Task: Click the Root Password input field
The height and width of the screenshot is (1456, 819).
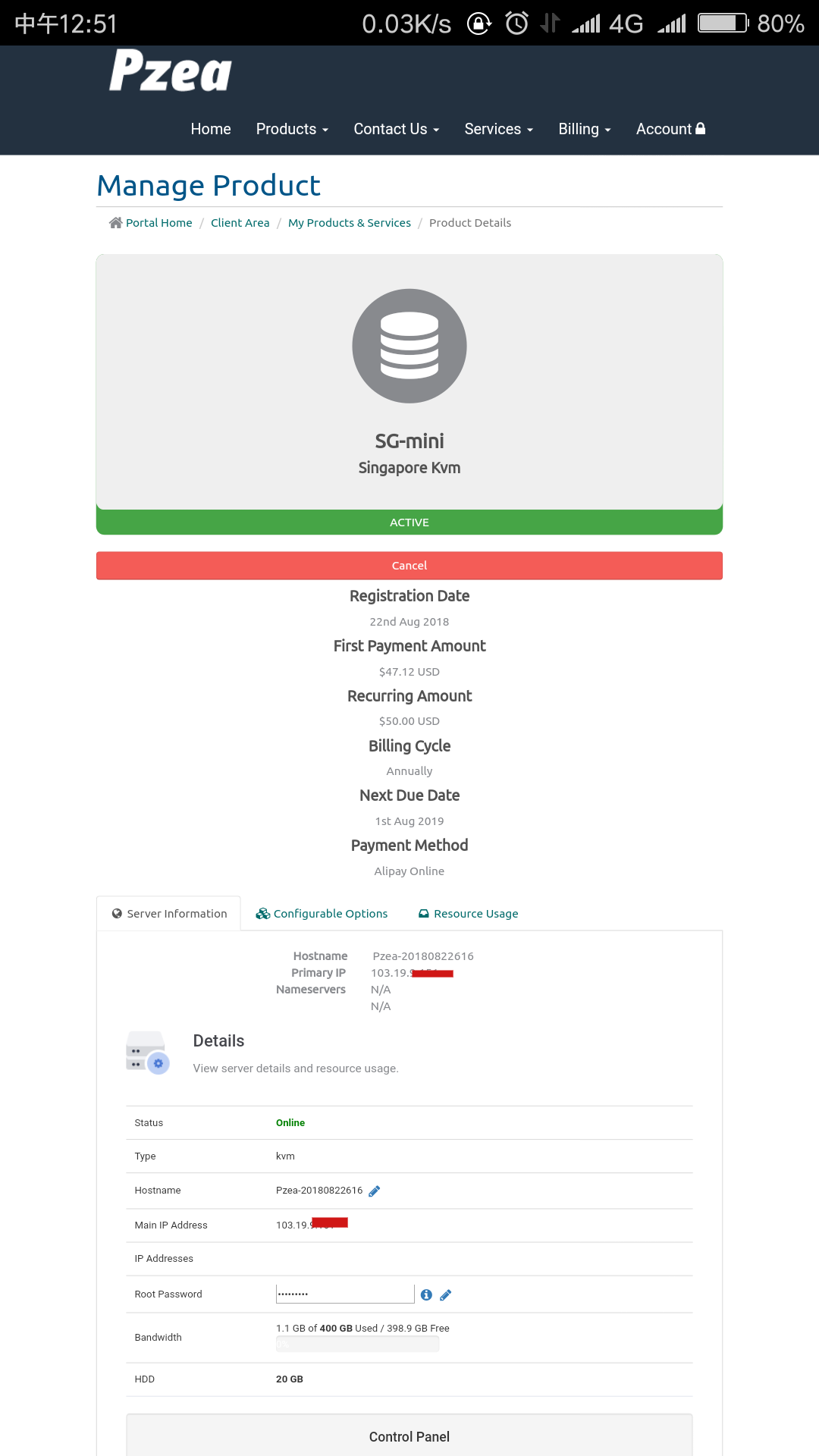Action: [345, 1294]
